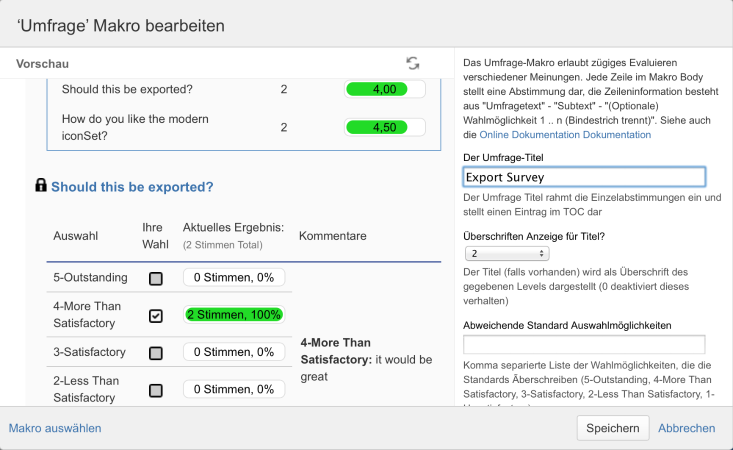Click the 2 Stimmen, 100% result bar
The height and width of the screenshot is (450, 733).
(x=234, y=314)
